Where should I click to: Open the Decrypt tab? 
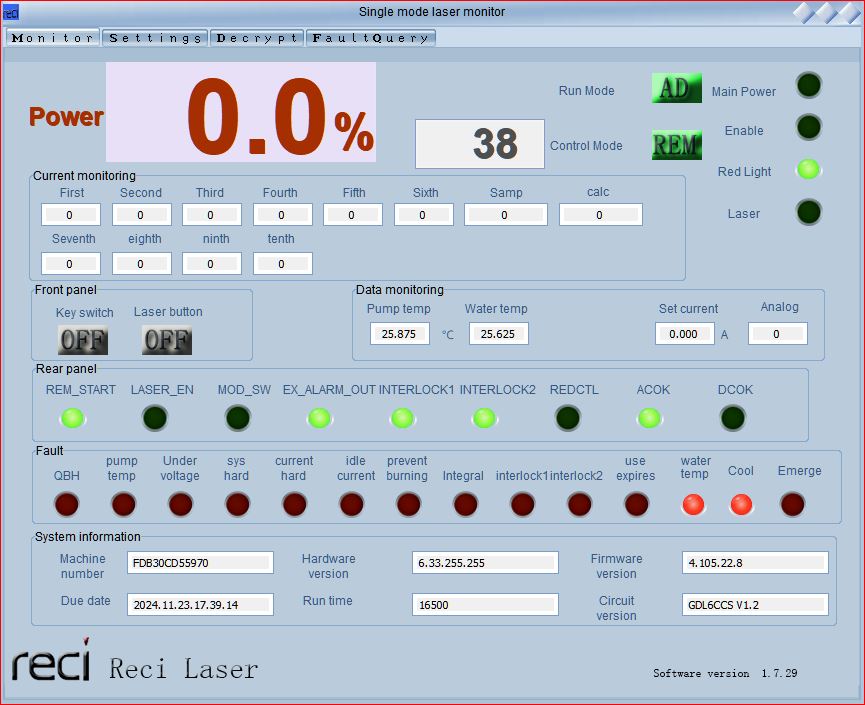[x=256, y=38]
